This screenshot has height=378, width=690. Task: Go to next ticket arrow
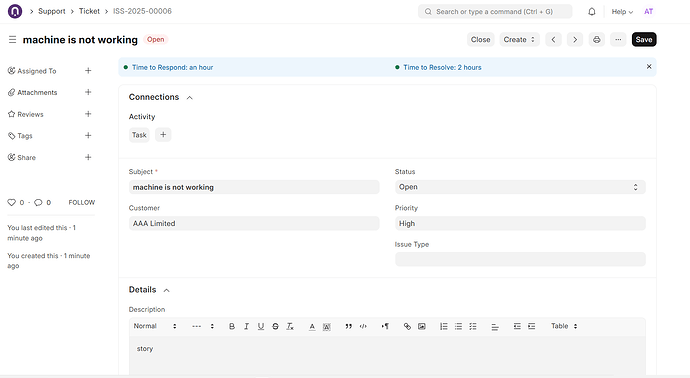coord(575,40)
